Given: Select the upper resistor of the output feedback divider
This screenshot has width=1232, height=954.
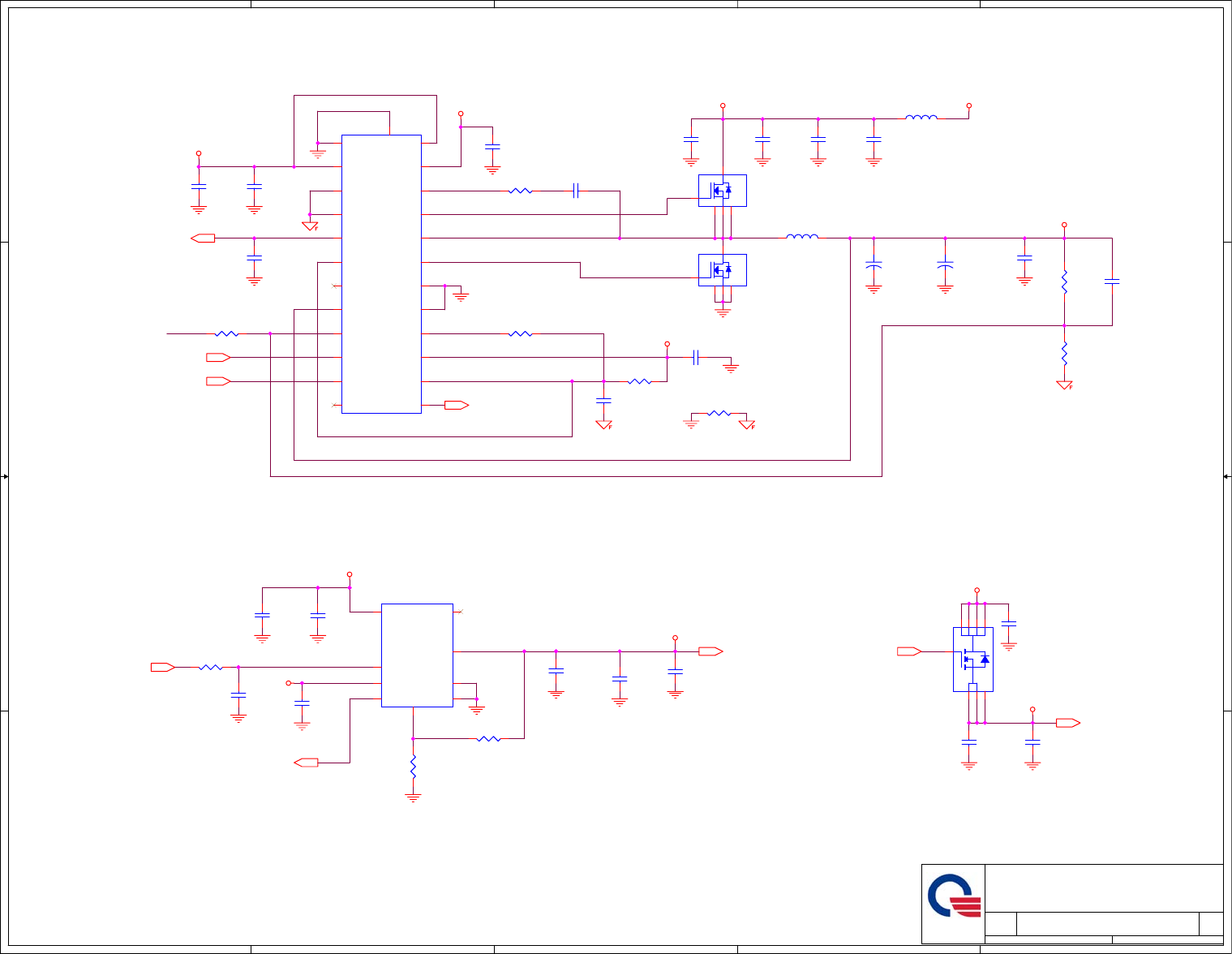Looking at the screenshot, I should point(1064,282).
